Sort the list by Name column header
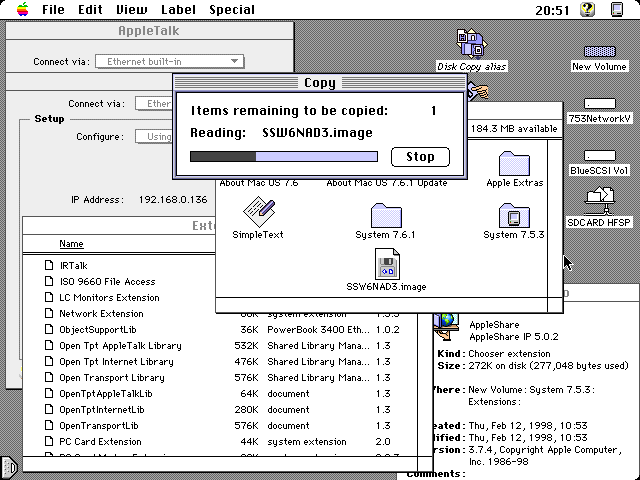This screenshot has width=640, height=480. [71, 244]
